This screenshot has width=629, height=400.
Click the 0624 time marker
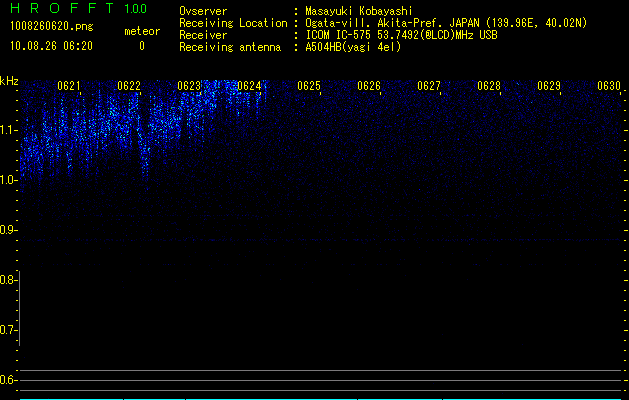point(249,86)
